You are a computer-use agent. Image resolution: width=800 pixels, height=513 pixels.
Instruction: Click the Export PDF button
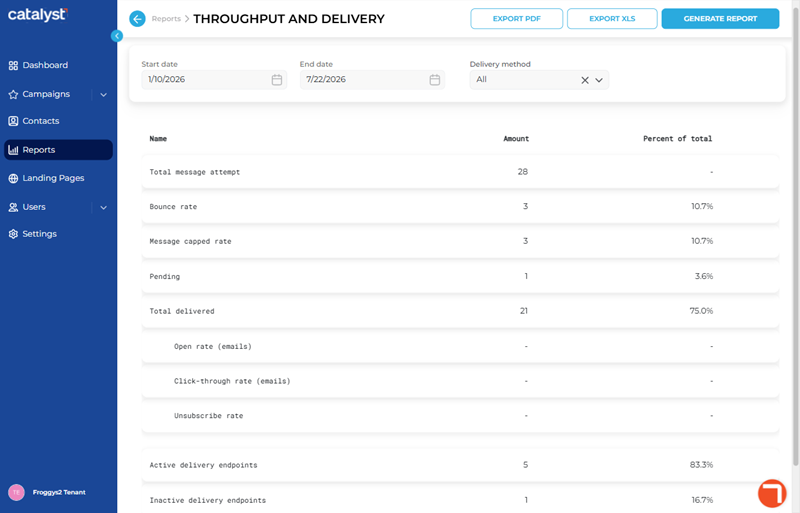516,19
